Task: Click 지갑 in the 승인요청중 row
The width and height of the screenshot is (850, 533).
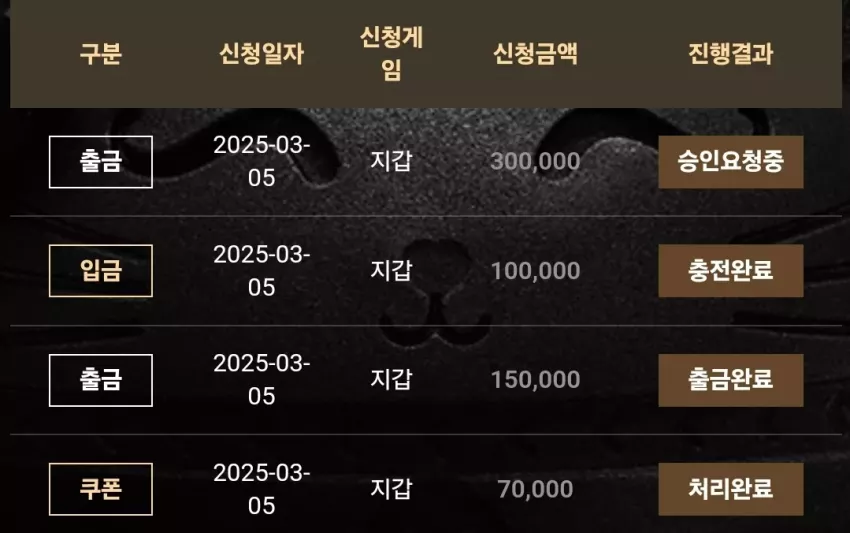Action: point(391,161)
